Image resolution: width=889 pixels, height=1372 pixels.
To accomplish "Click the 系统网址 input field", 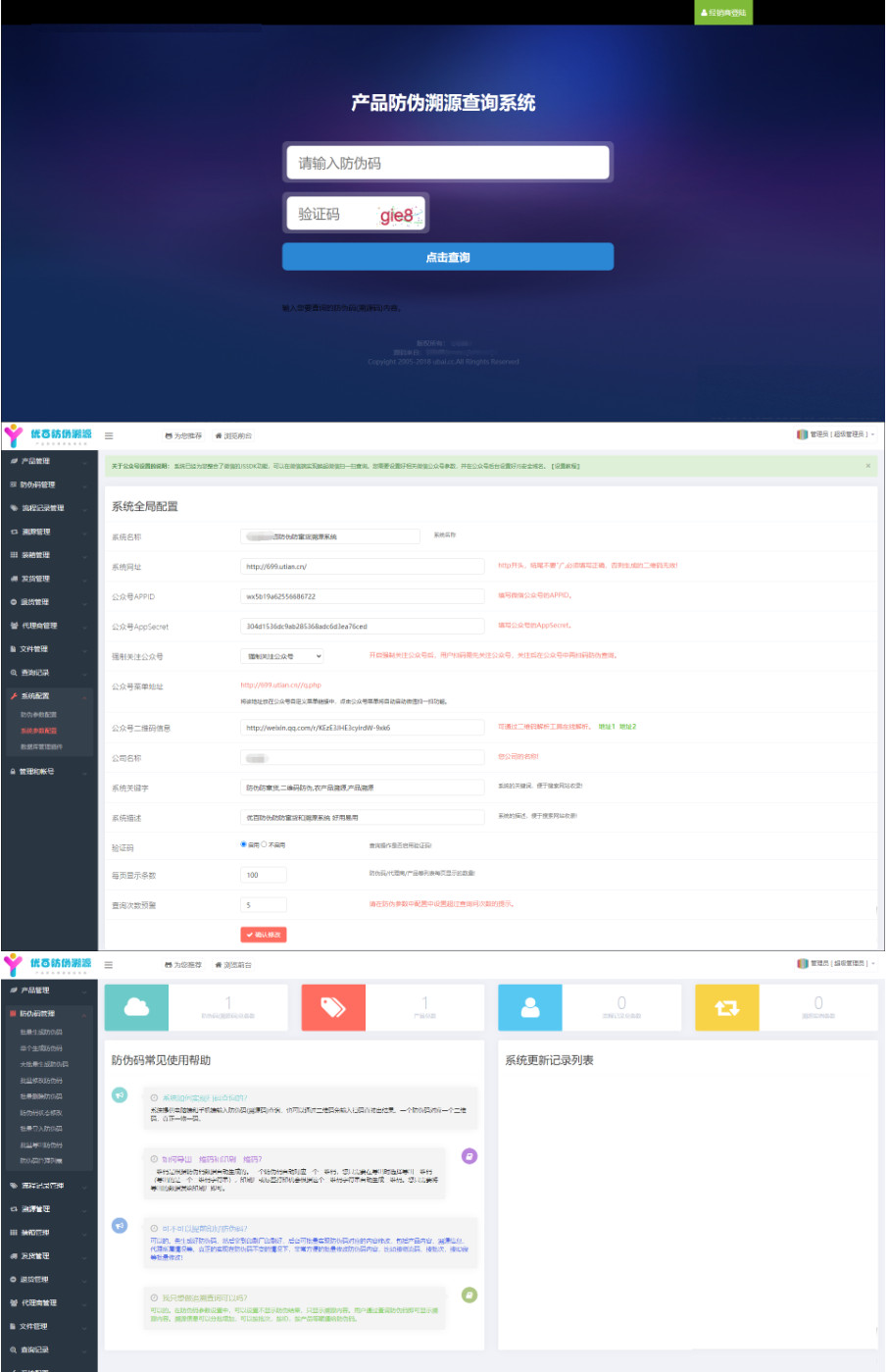I will tap(363, 566).
